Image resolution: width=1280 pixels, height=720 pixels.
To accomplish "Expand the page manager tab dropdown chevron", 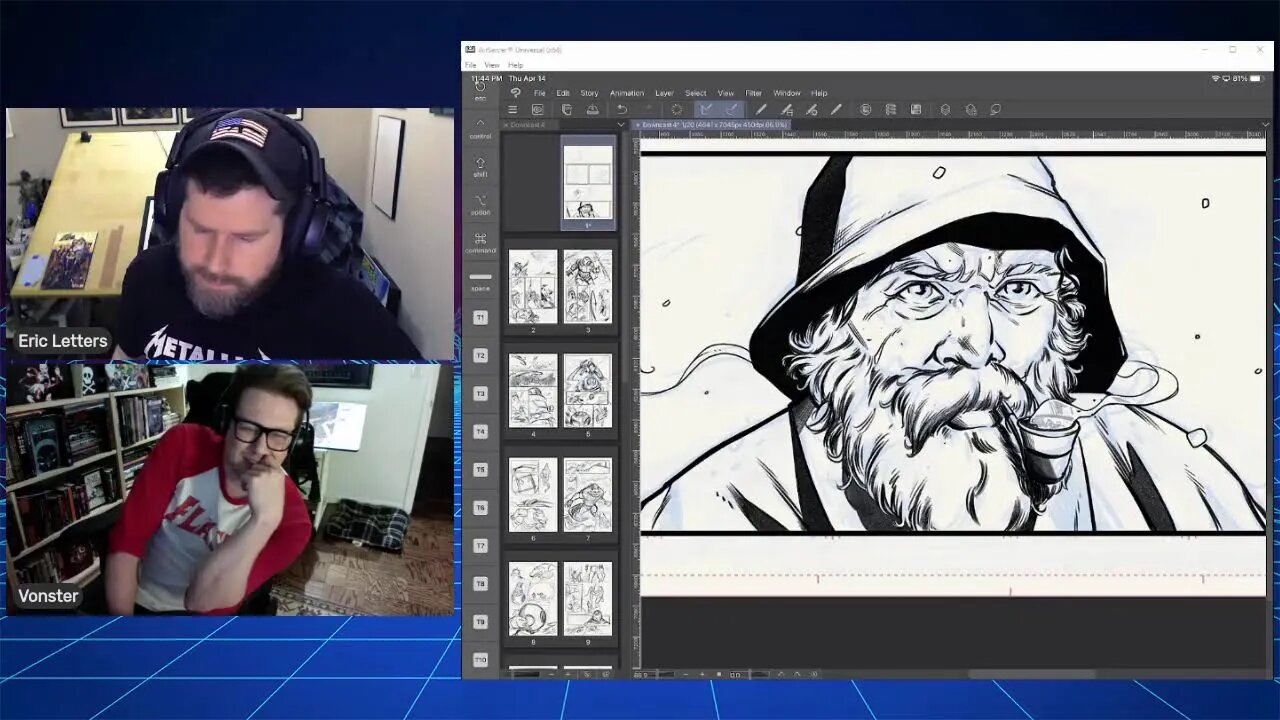I will (x=621, y=125).
